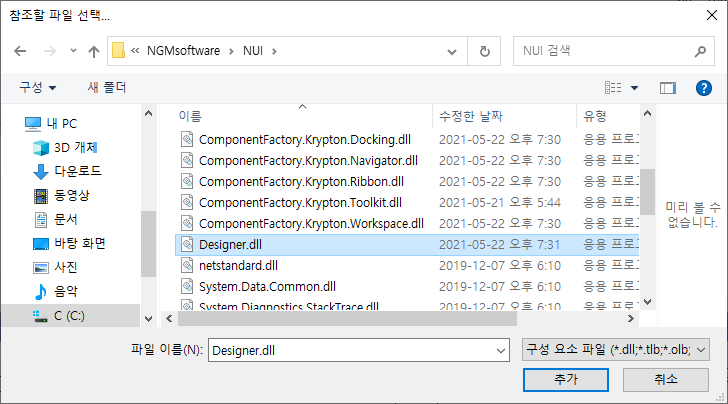Screen dimensions: 728x404
Task: Select ComponentFactory.Krypton.Toolkit.dll file
Action: coord(300,202)
